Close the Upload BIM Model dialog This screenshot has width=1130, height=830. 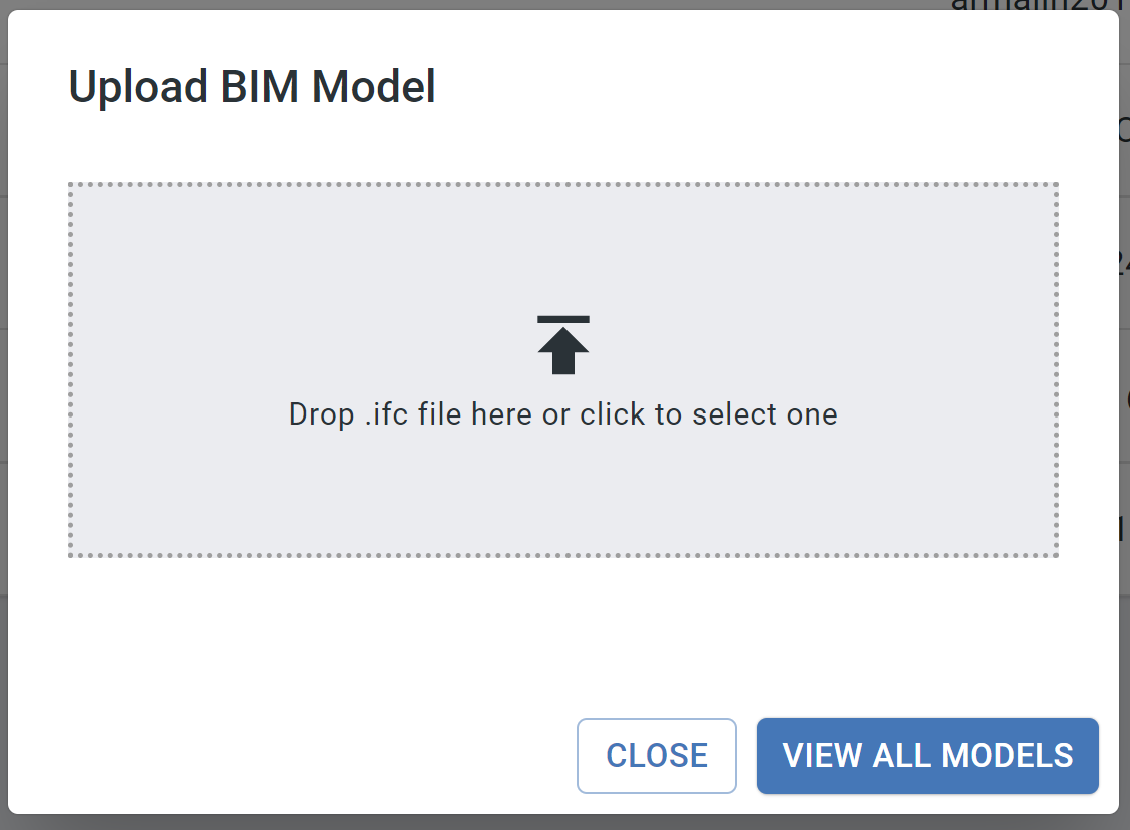657,756
